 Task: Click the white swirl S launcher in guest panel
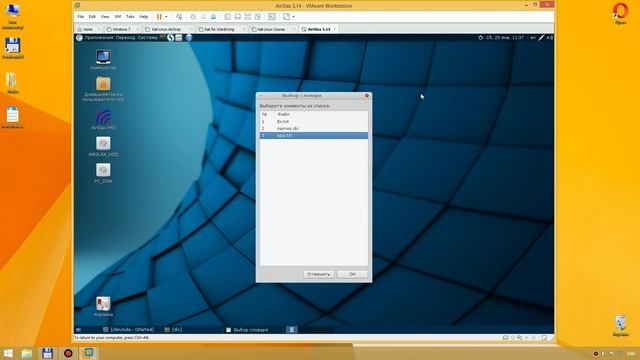(171, 38)
